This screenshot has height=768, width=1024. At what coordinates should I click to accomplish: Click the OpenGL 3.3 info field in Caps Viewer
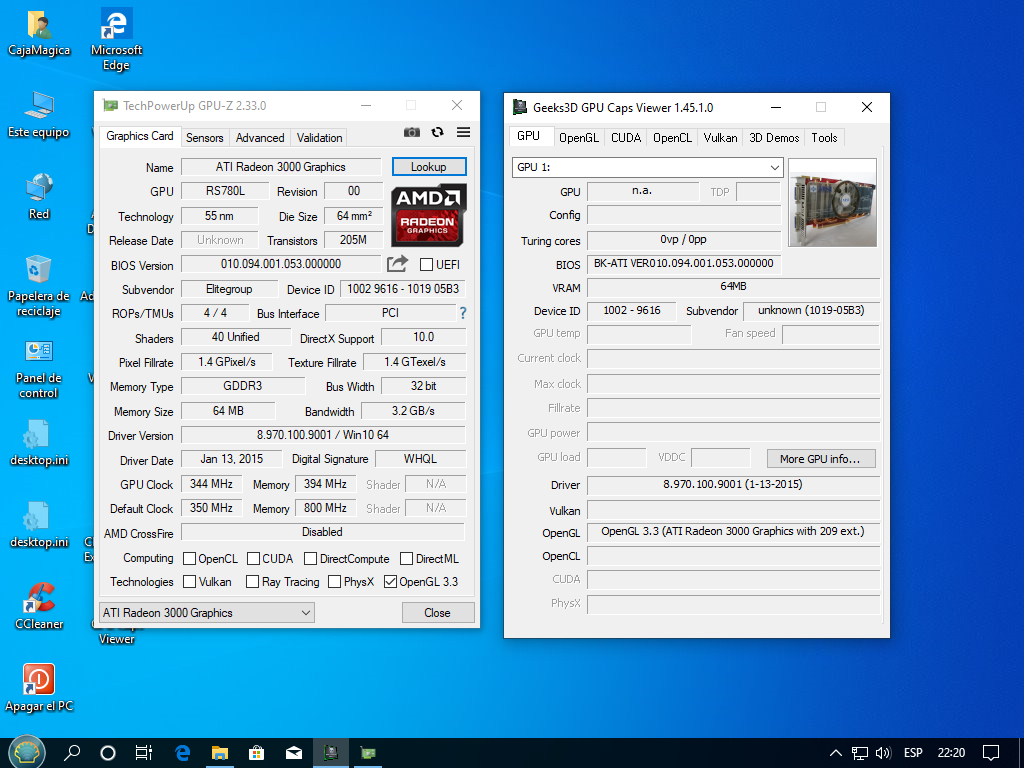tap(733, 532)
